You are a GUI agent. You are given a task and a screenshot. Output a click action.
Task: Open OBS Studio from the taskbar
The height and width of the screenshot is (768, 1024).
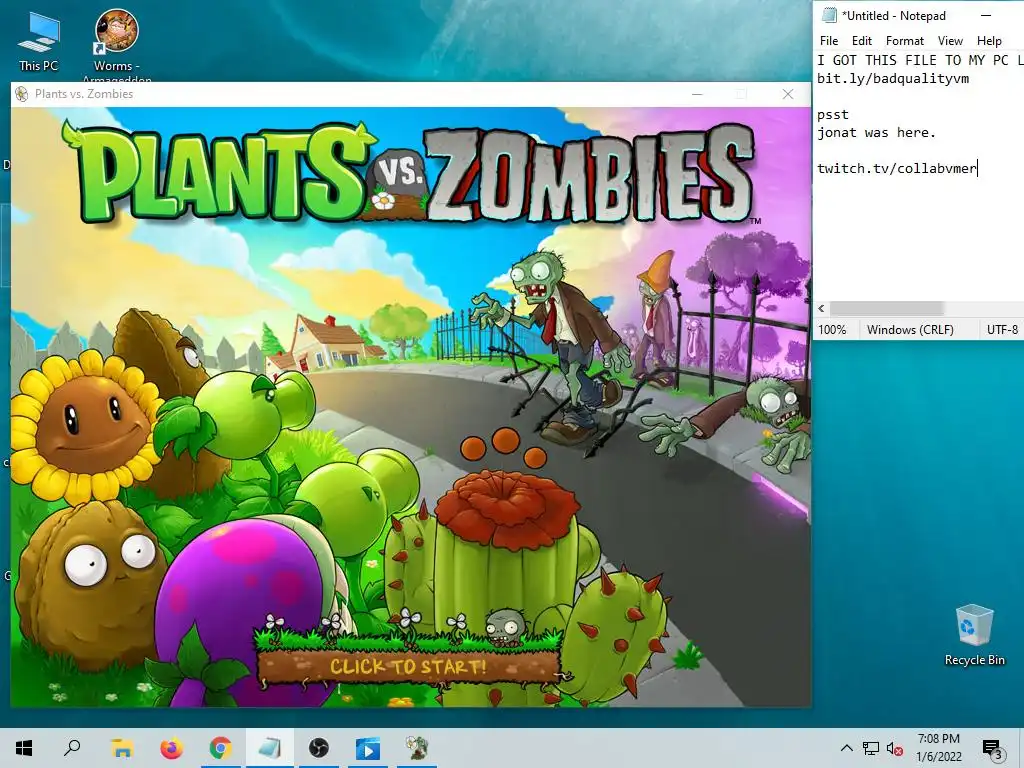(x=319, y=748)
